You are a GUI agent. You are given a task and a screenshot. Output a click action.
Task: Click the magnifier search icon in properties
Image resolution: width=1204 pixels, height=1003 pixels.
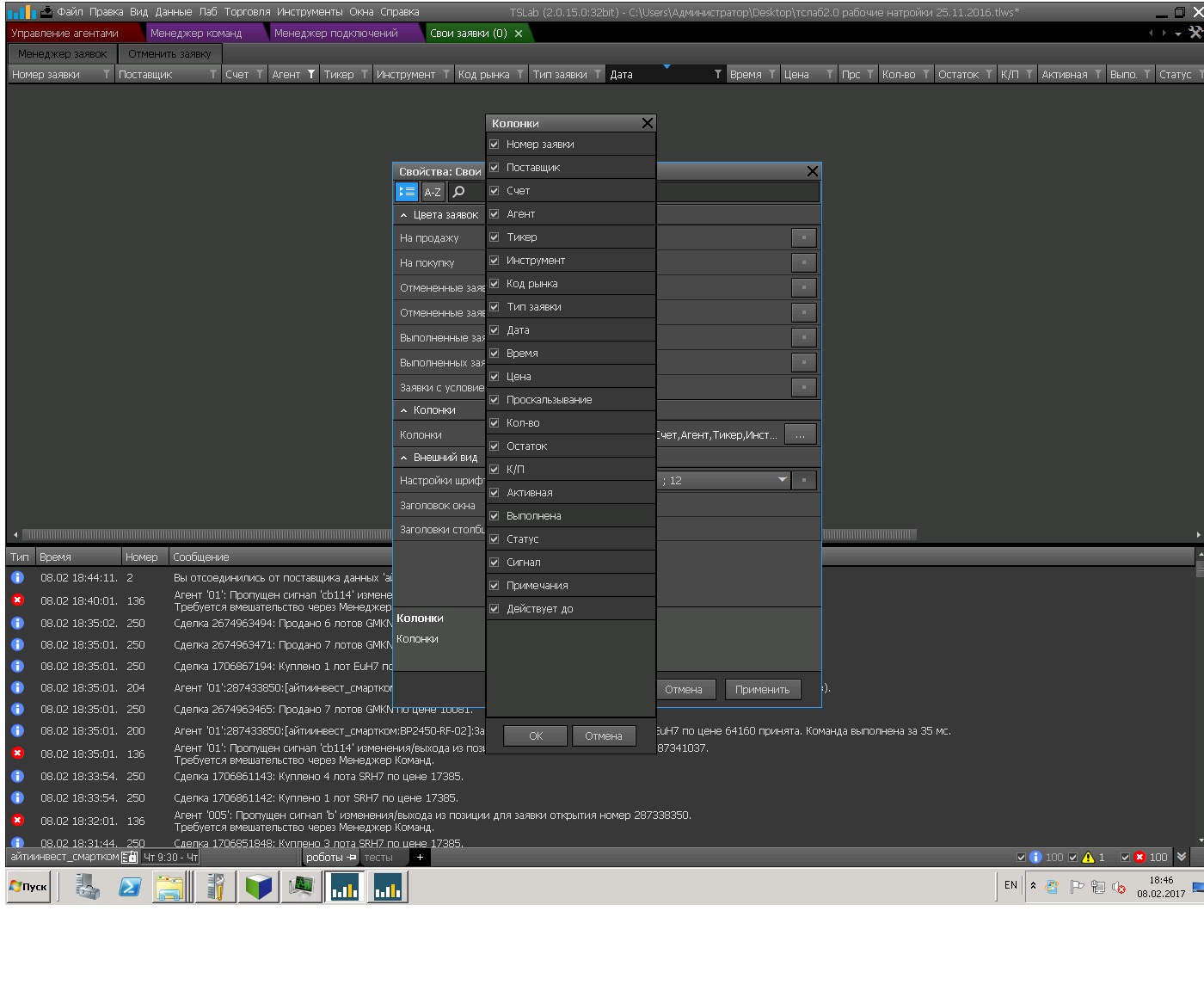(459, 192)
